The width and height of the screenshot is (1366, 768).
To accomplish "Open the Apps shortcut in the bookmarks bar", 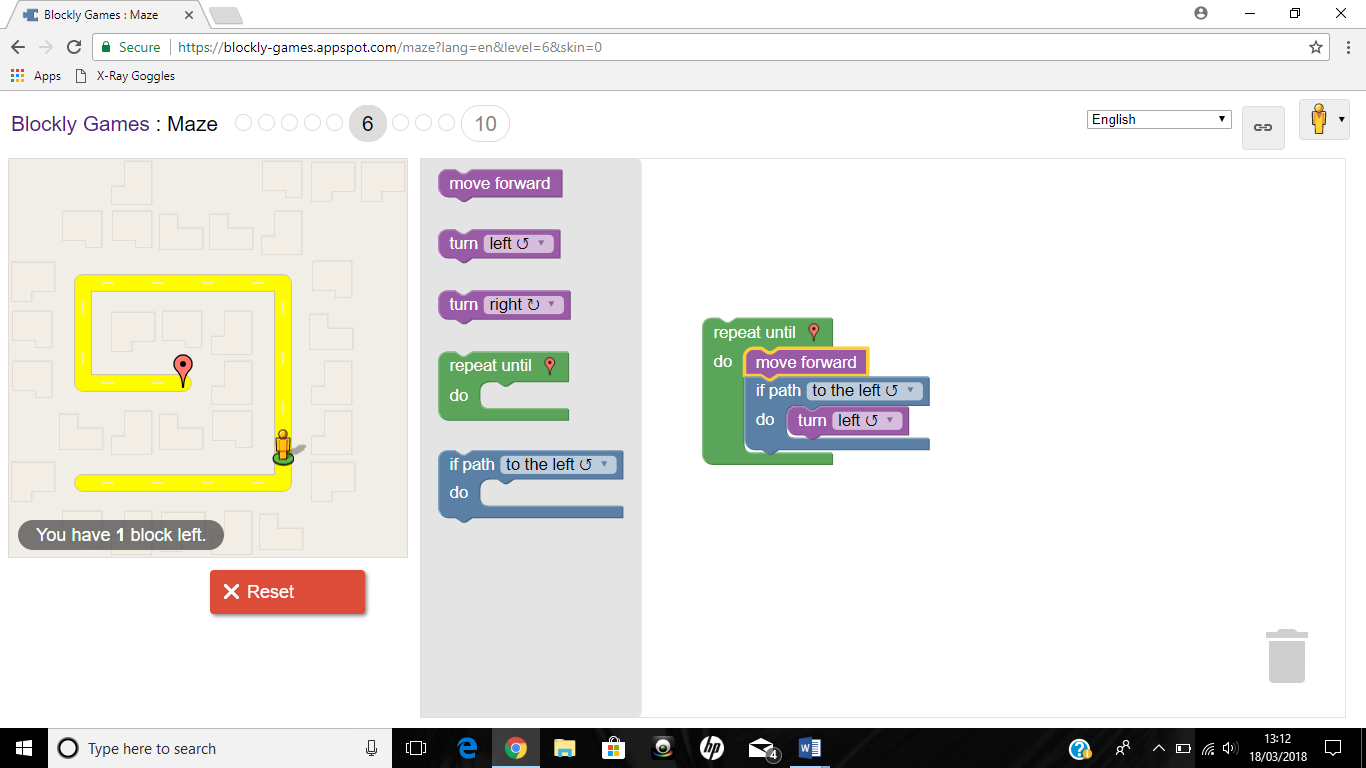I will click(36, 76).
